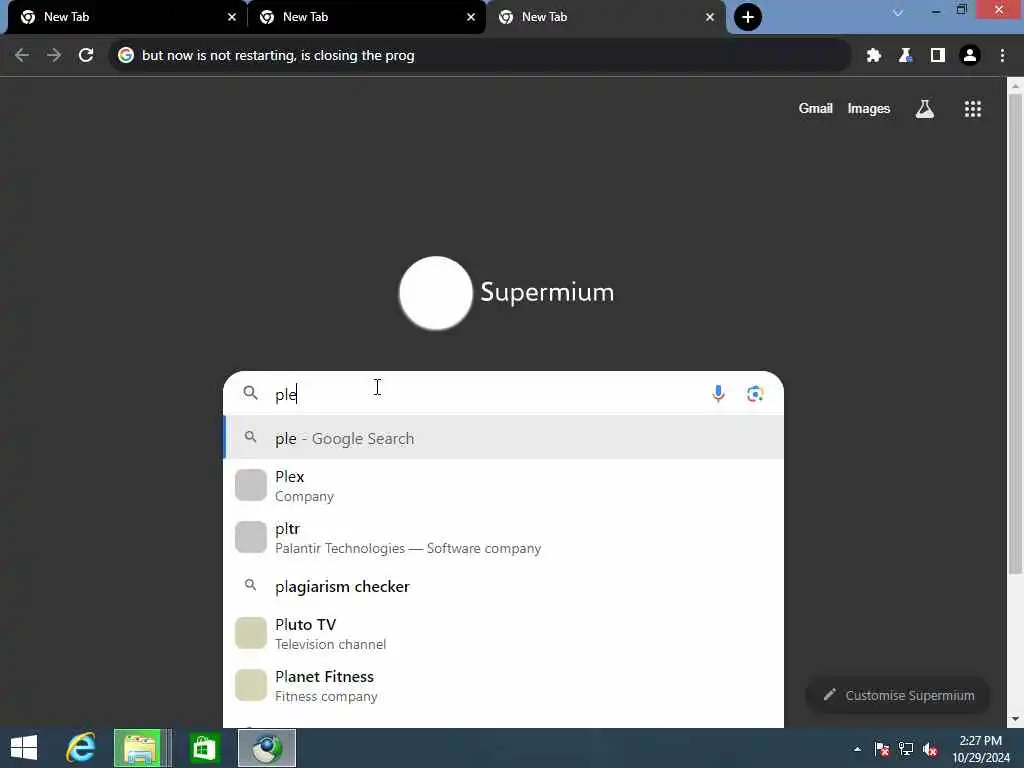Image resolution: width=1024 pixels, height=768 pixels.
Task: Show hidden tray icons arrow
Action: [857, 749]
